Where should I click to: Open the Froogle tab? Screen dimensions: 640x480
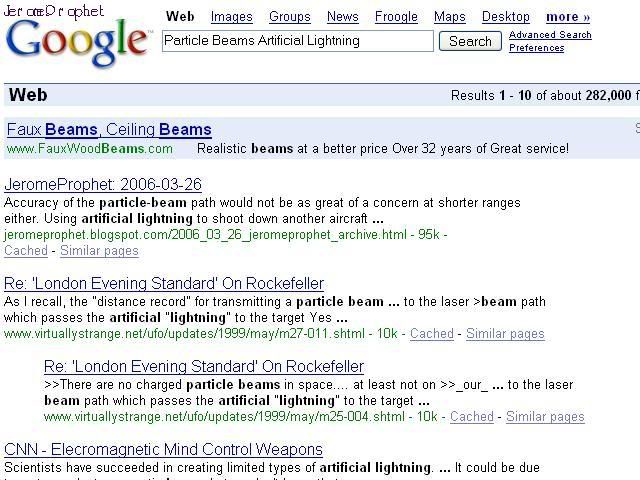coord(396,17)
